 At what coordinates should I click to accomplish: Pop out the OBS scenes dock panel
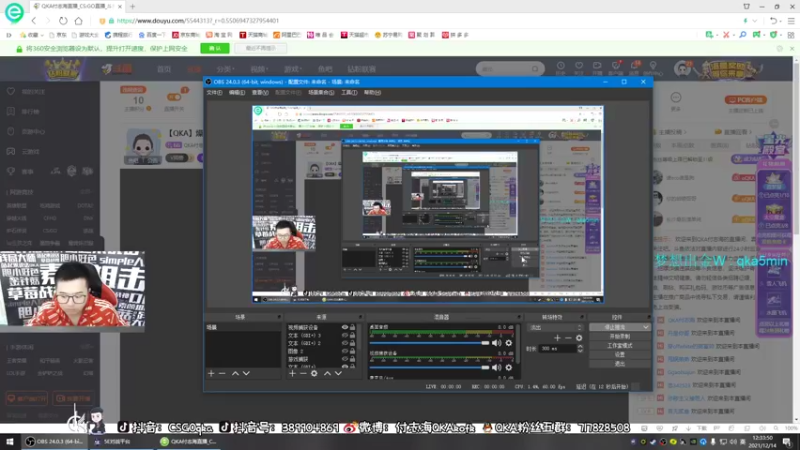pos(279,317)
